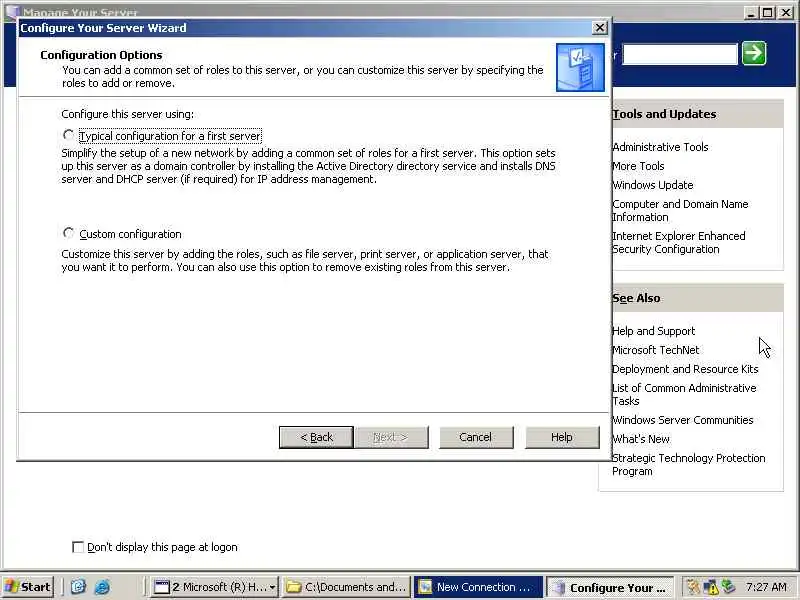Open What's New link
The height and width of the screenshot is (600, 800).
point(641,439)
